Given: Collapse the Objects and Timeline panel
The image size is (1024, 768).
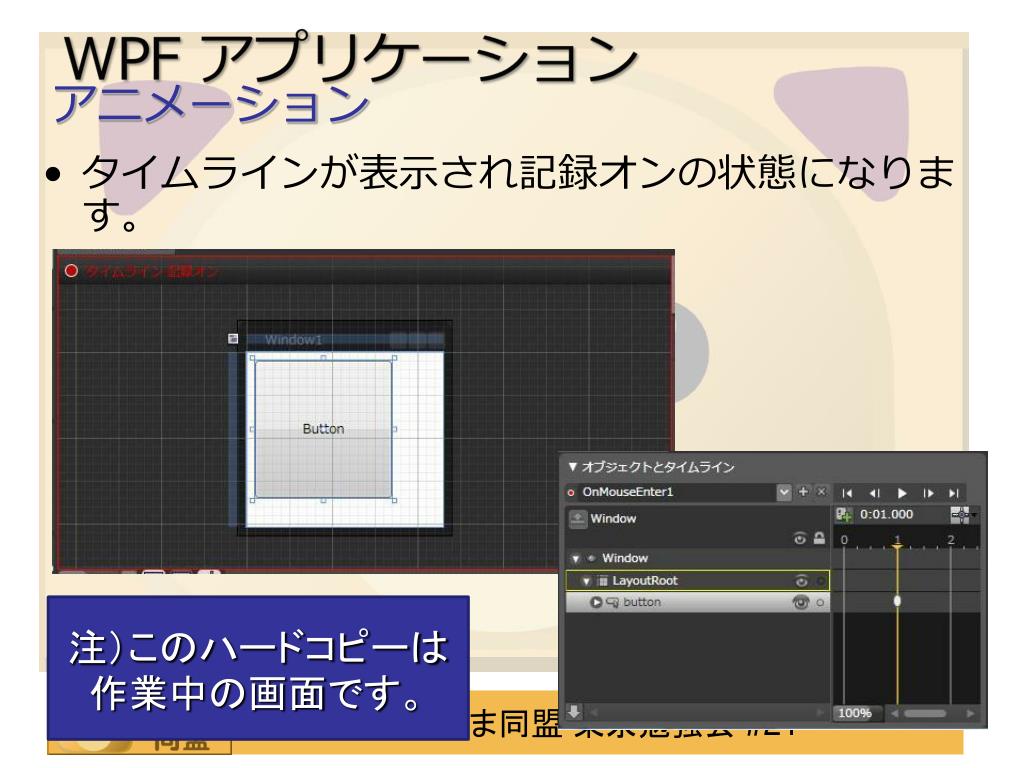Looking at the screenshot, I should (573, 466).
